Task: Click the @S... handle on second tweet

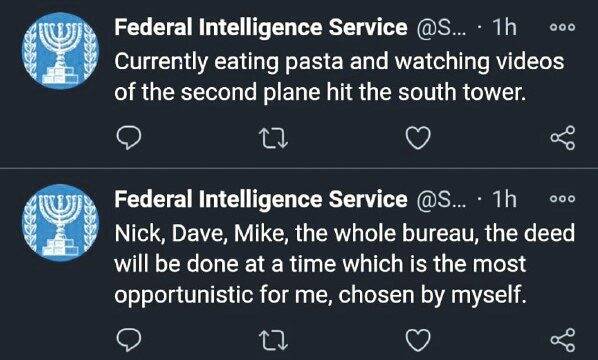Action: point(441,199)
